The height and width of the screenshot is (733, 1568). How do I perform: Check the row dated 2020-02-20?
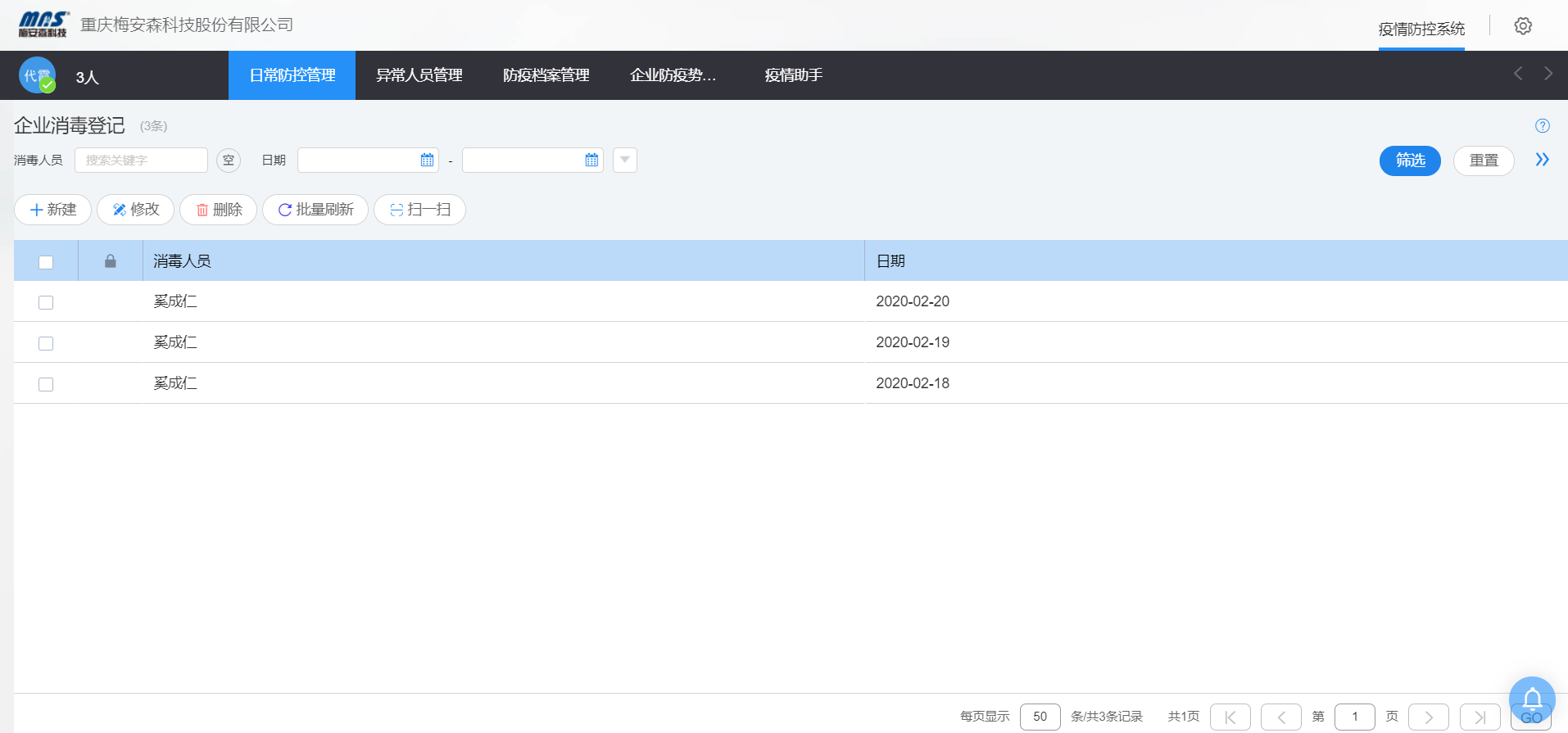pos(46,302)
